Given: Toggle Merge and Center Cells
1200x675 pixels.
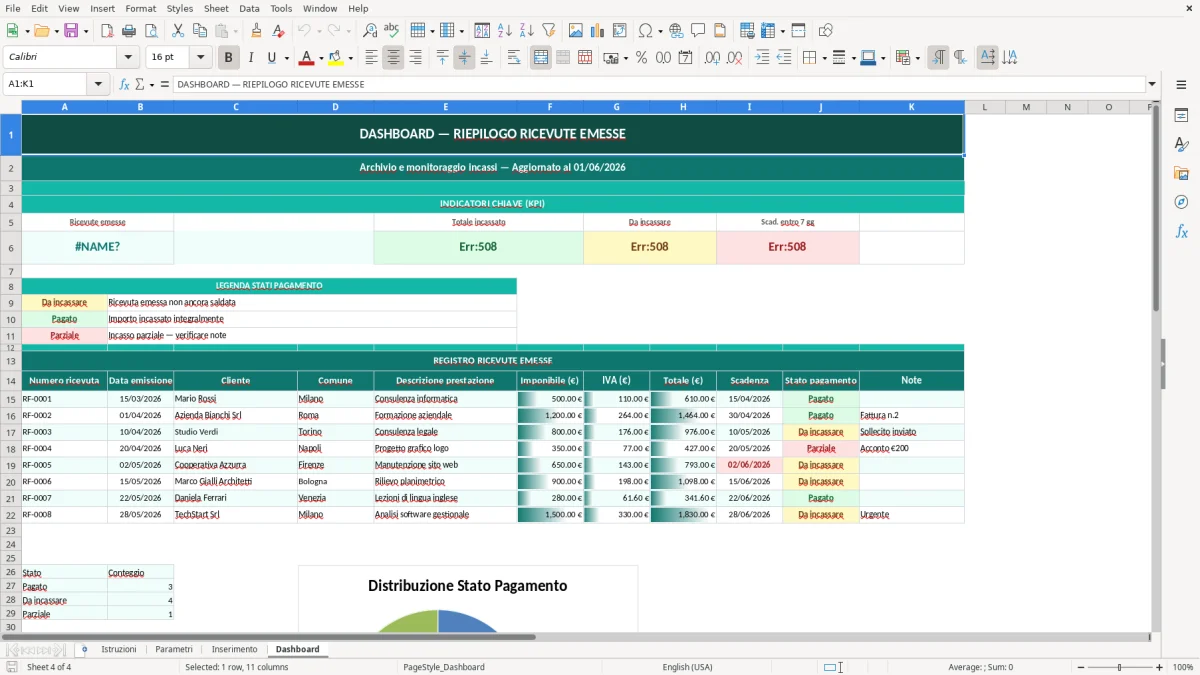Looking at the screenshot, I should pos(541,58).
